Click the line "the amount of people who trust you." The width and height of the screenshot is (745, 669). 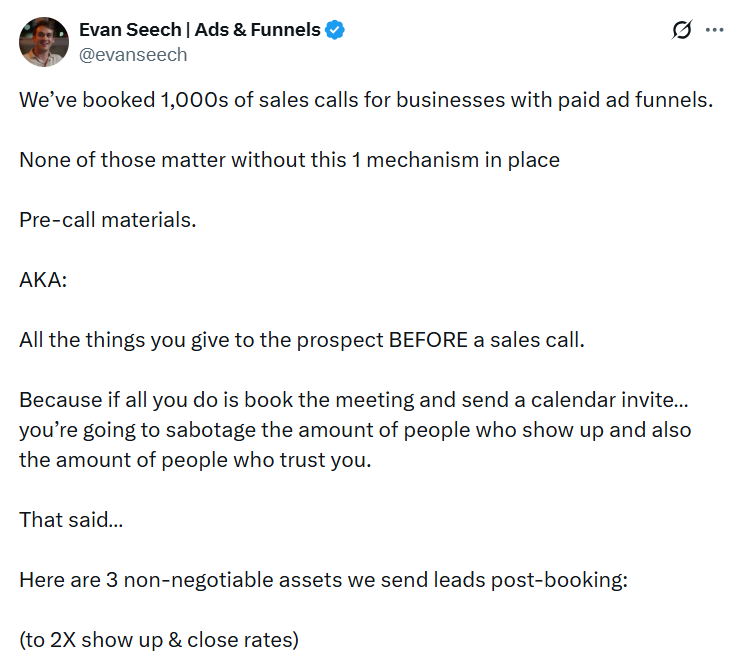point(194,460)
